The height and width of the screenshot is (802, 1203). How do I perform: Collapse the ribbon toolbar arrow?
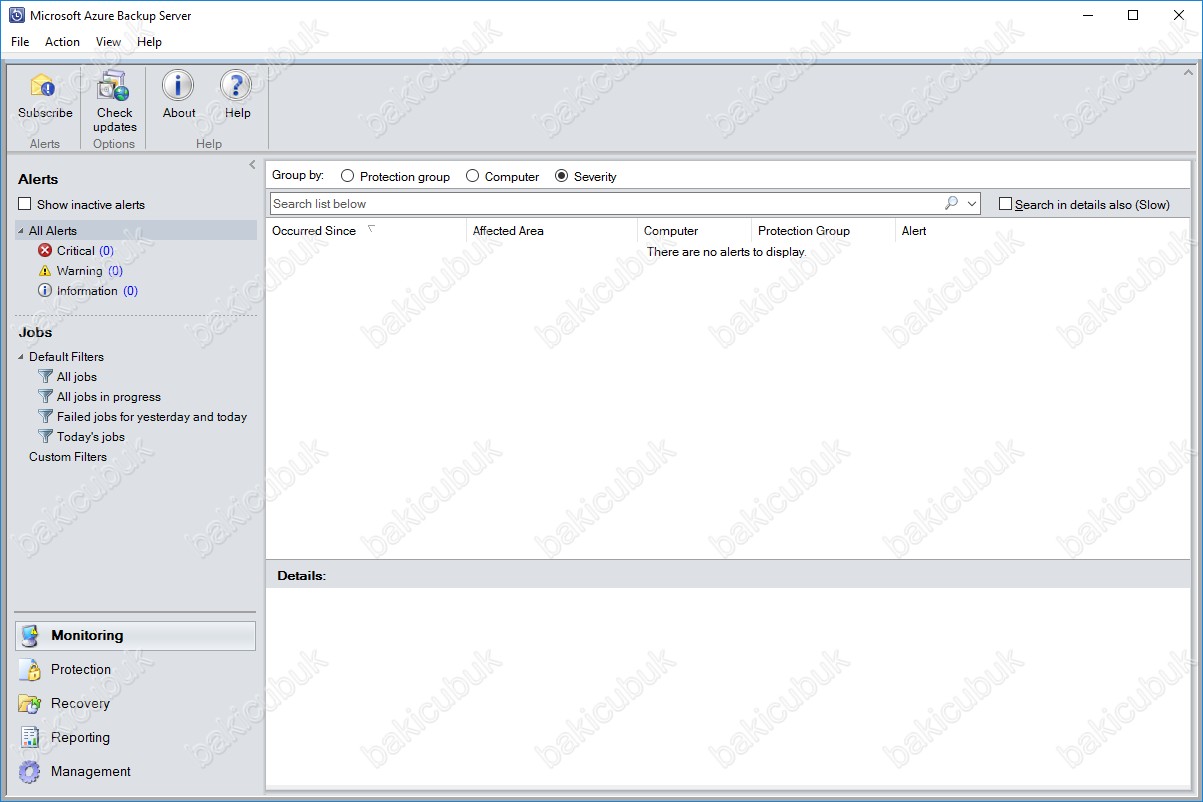[1189, 72]
